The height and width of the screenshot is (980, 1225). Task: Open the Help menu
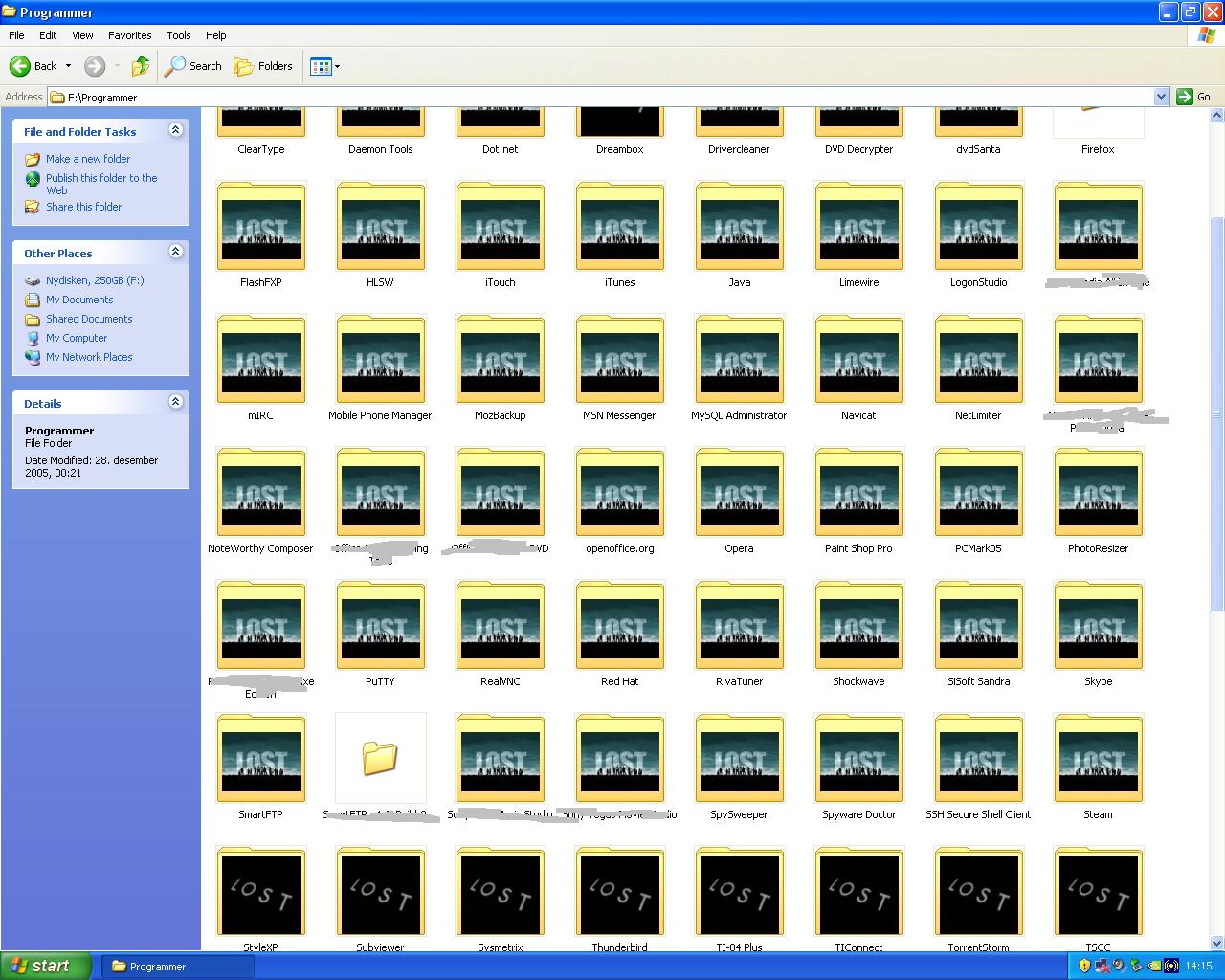pos(216,35)
